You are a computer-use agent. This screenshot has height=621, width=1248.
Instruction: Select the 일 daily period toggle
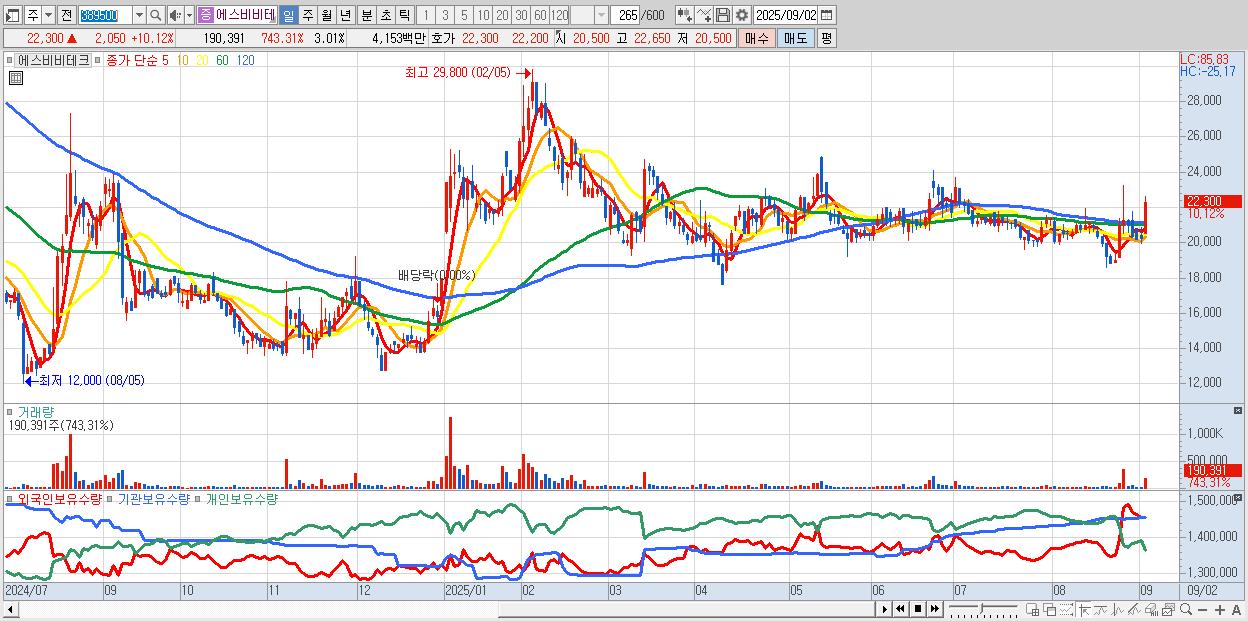[x=288, y=15]
